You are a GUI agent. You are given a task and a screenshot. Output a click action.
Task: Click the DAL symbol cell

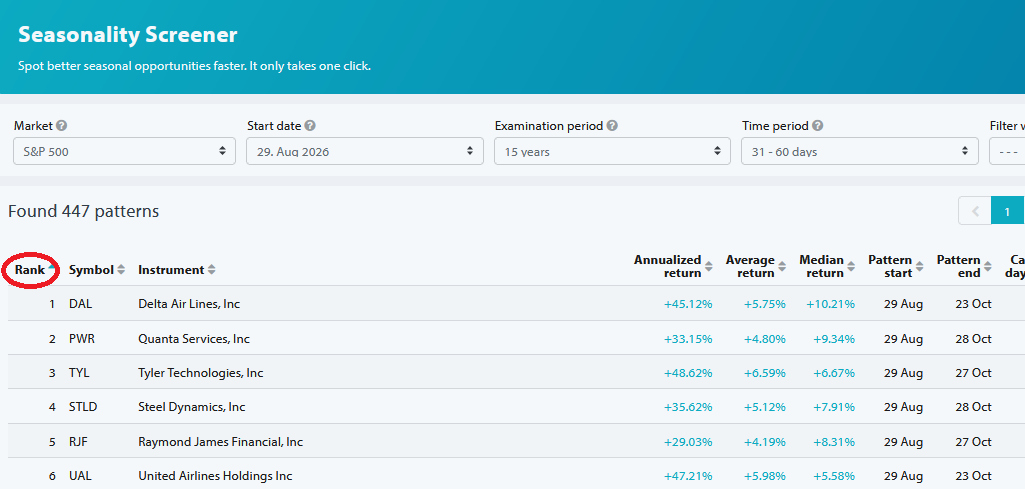point(79,304)
